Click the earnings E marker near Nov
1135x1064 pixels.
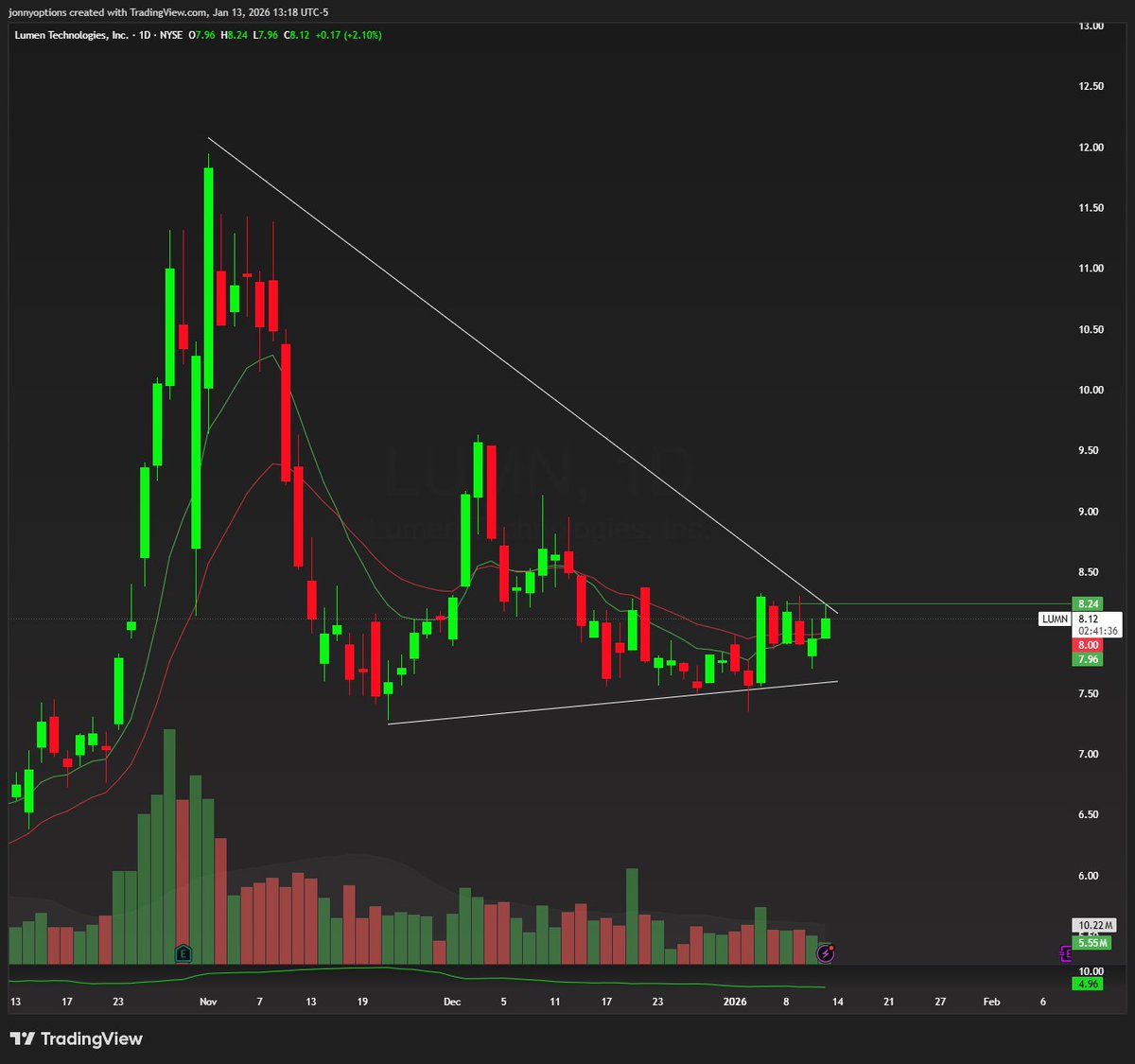tap(183, 953)
